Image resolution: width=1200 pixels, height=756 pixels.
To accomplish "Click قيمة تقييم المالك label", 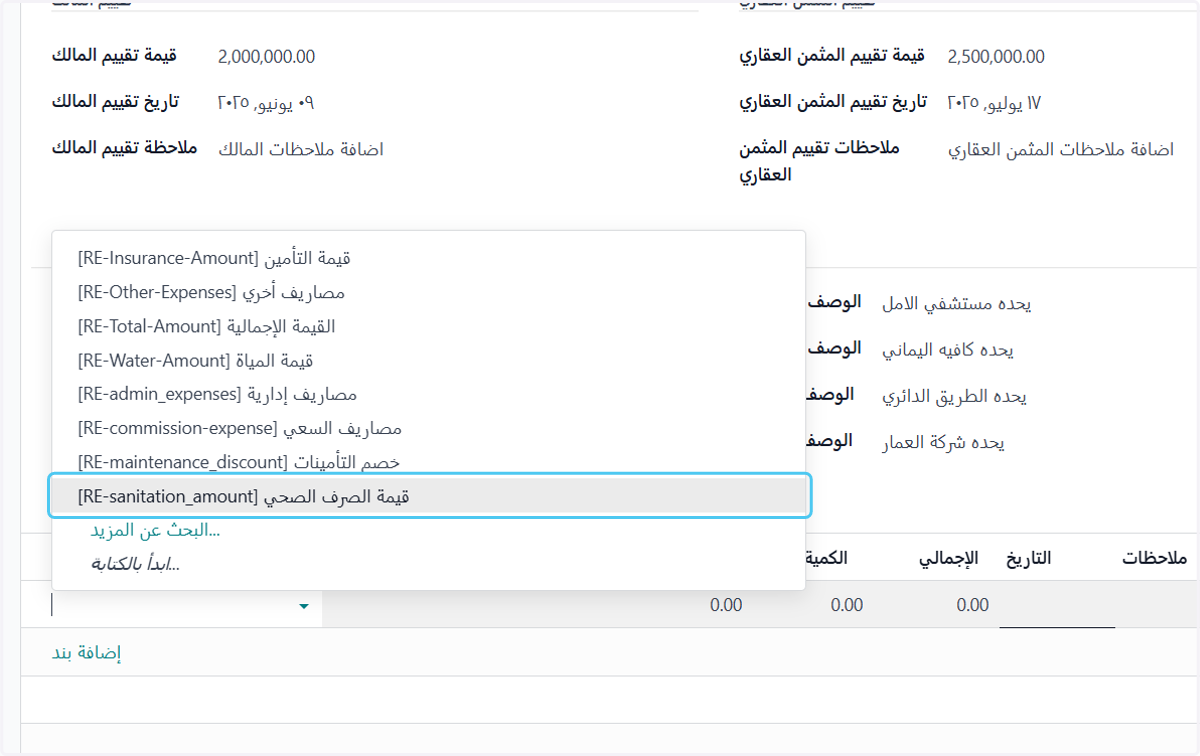I will [x=114, y=55].
